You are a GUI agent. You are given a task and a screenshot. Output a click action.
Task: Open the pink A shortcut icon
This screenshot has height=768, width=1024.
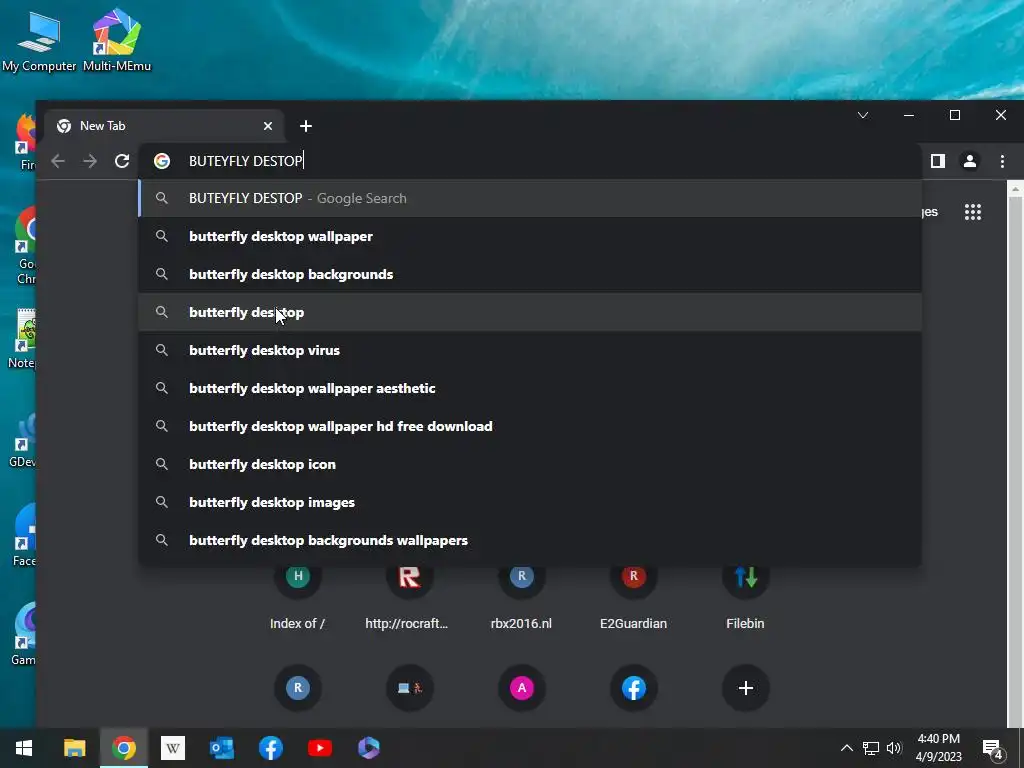[x=521, y=688]
